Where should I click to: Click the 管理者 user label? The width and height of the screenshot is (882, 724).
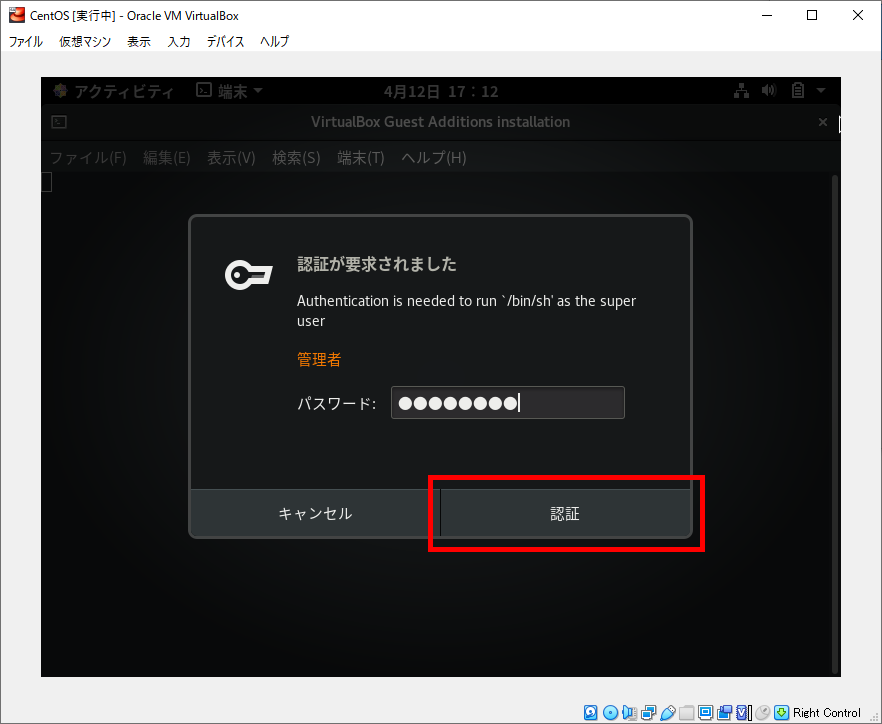pos(319,359)
